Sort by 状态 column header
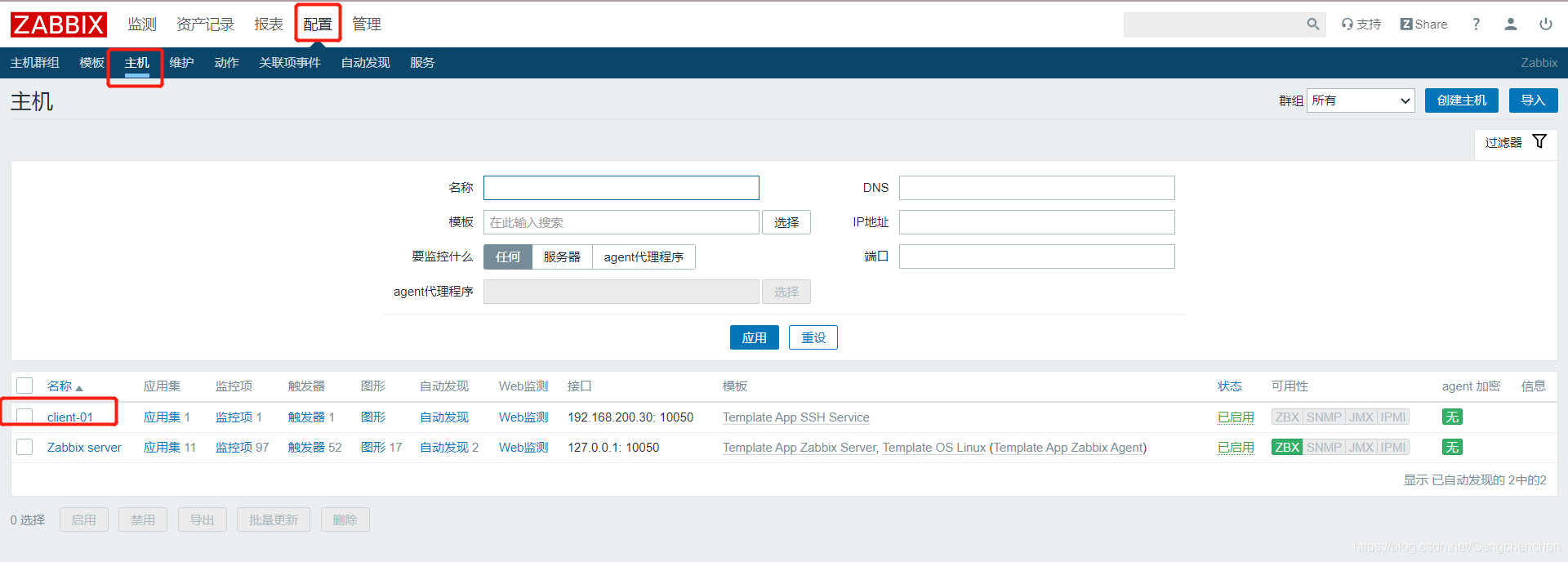The height and width of the screenshot is (562, 1568). pos(1230,386)
